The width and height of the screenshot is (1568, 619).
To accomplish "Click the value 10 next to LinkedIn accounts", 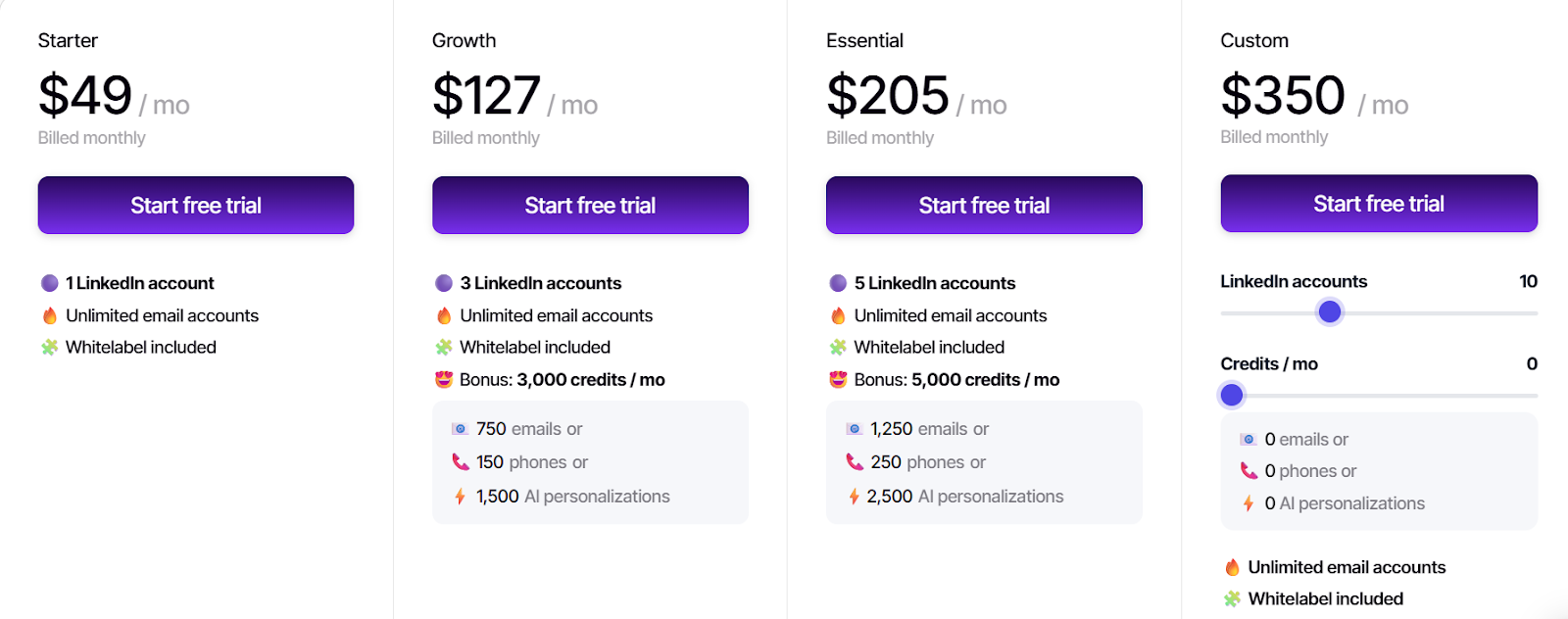I will pos(1528,281).
